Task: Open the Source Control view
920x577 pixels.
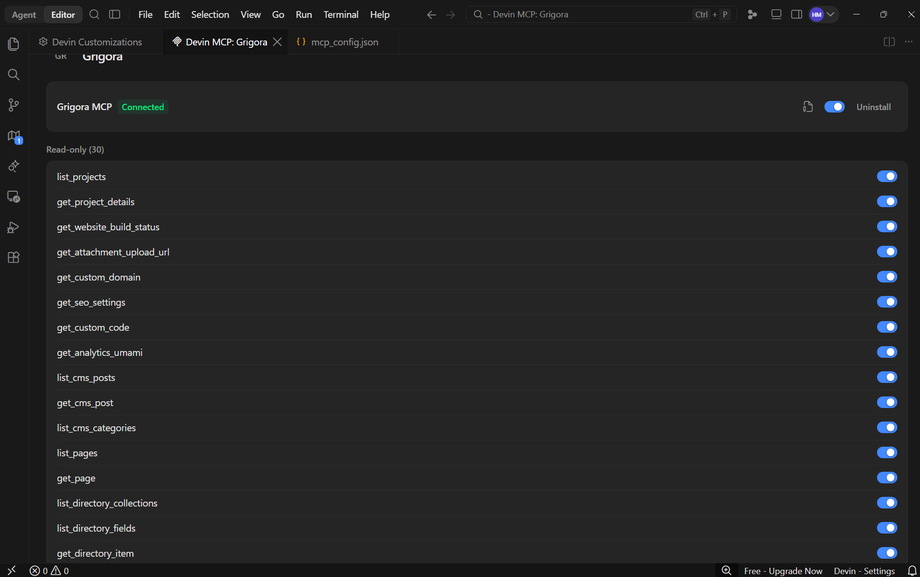Action: click(13, 105)
